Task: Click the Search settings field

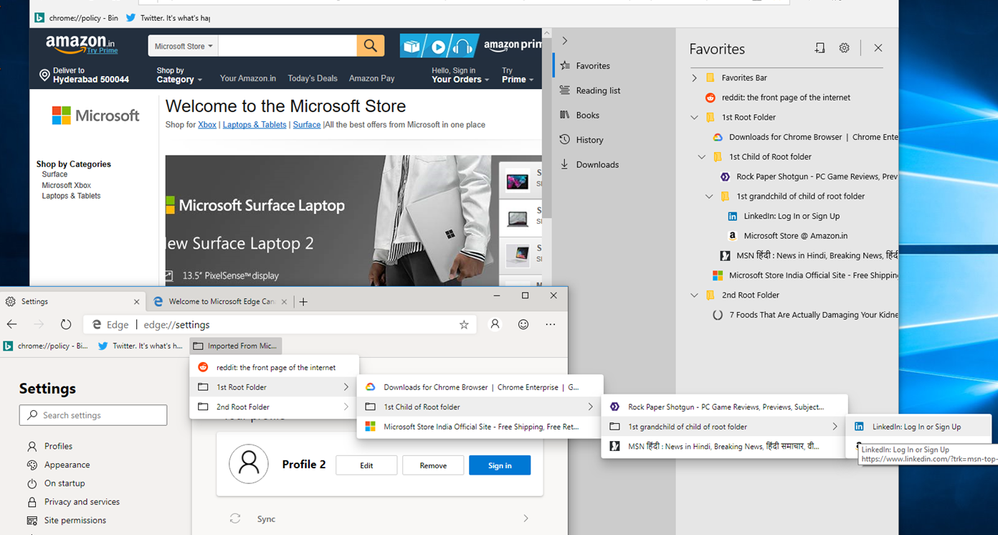Action: tap(93, 415)
